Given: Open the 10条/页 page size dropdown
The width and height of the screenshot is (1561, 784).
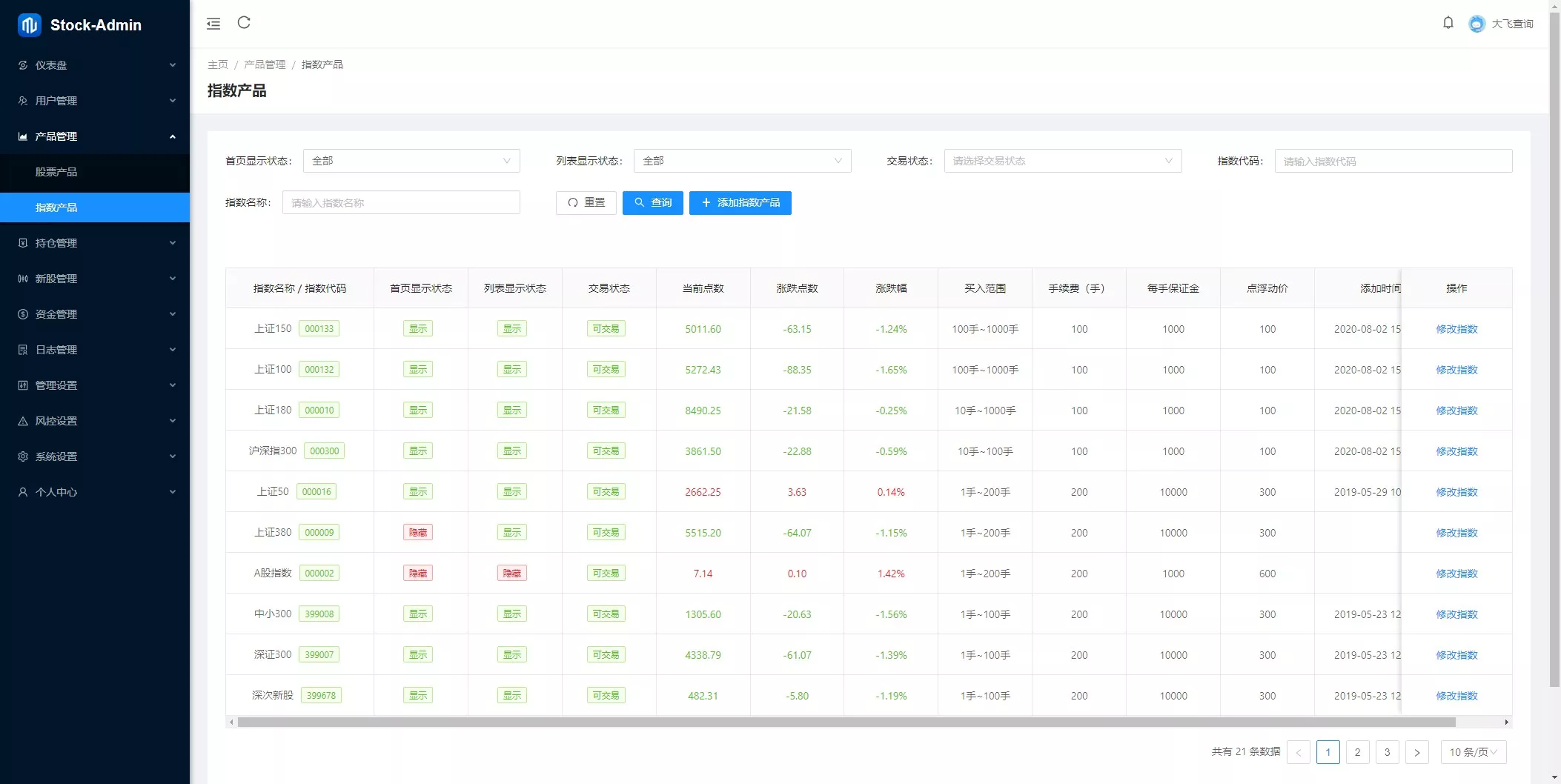Looking at the screenshot, I should point(1472,752).
